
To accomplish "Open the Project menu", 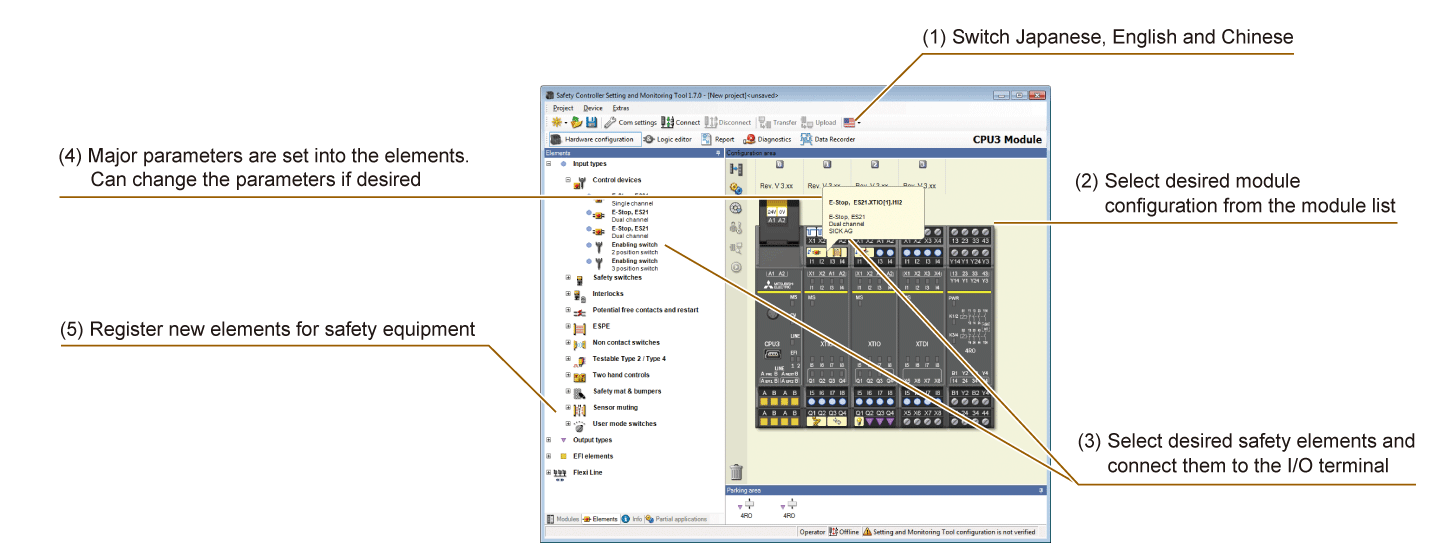I will [562, 108].
